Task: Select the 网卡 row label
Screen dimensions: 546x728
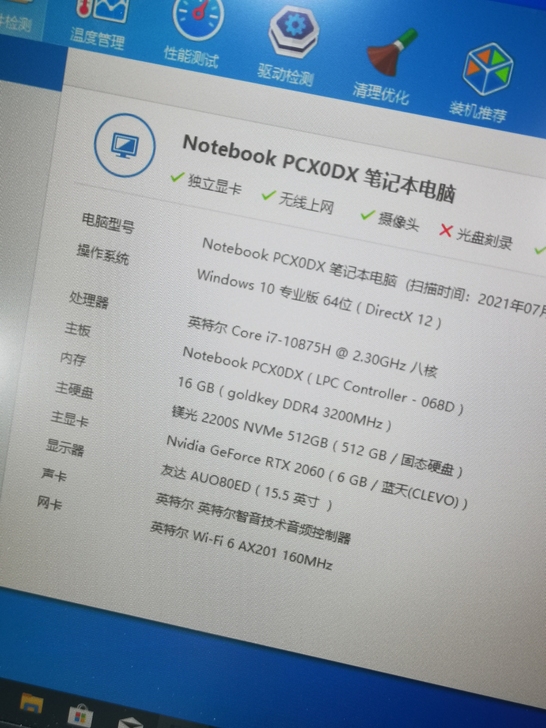Action: (49, 503)
